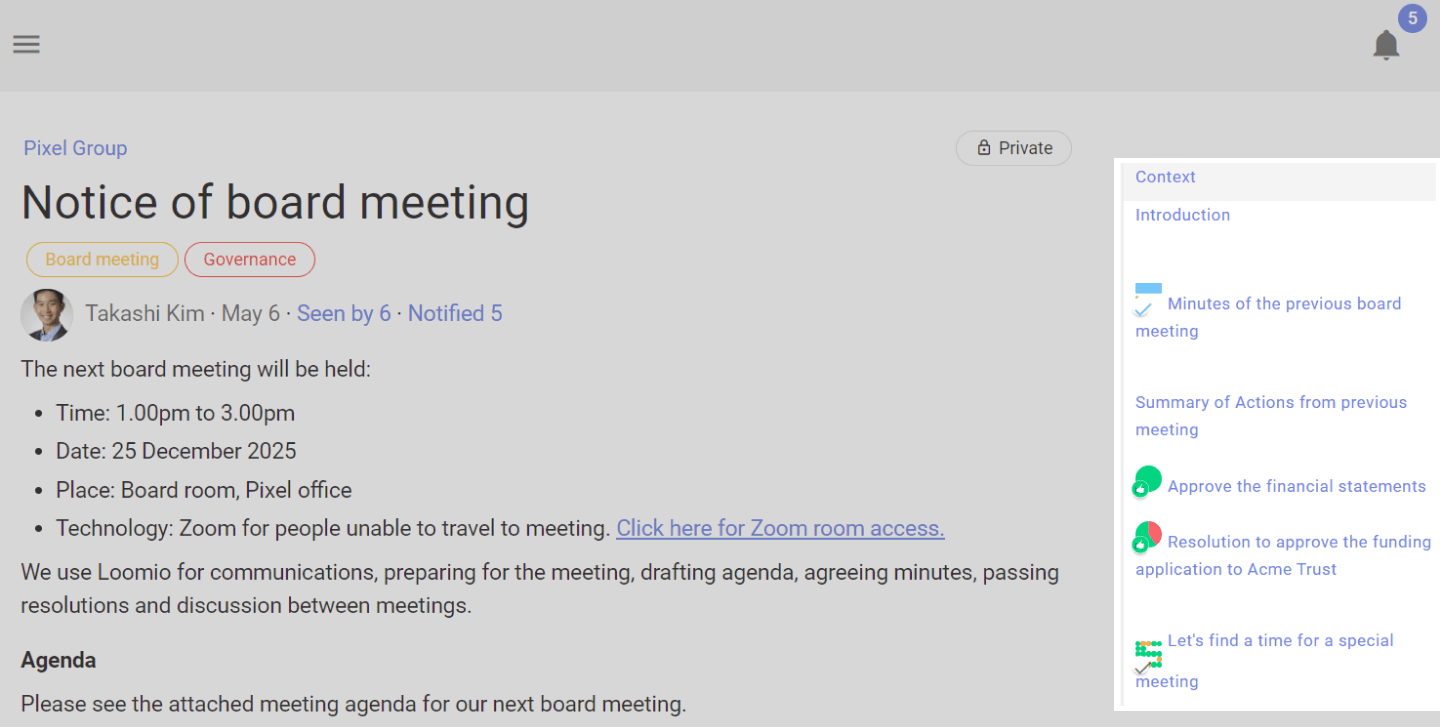This screenshot has width=1440, height=727.
Task: Open the Pixel Group link
Action: click(x=75, y=148)
